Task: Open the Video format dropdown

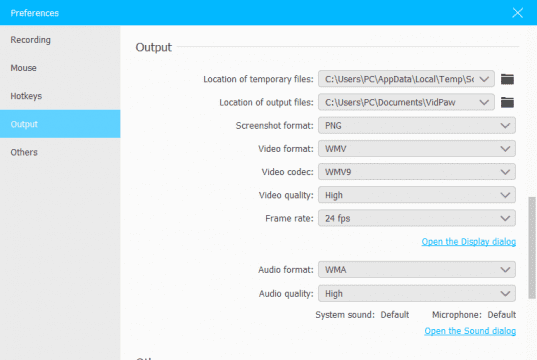Action: [x=417, y=149]
